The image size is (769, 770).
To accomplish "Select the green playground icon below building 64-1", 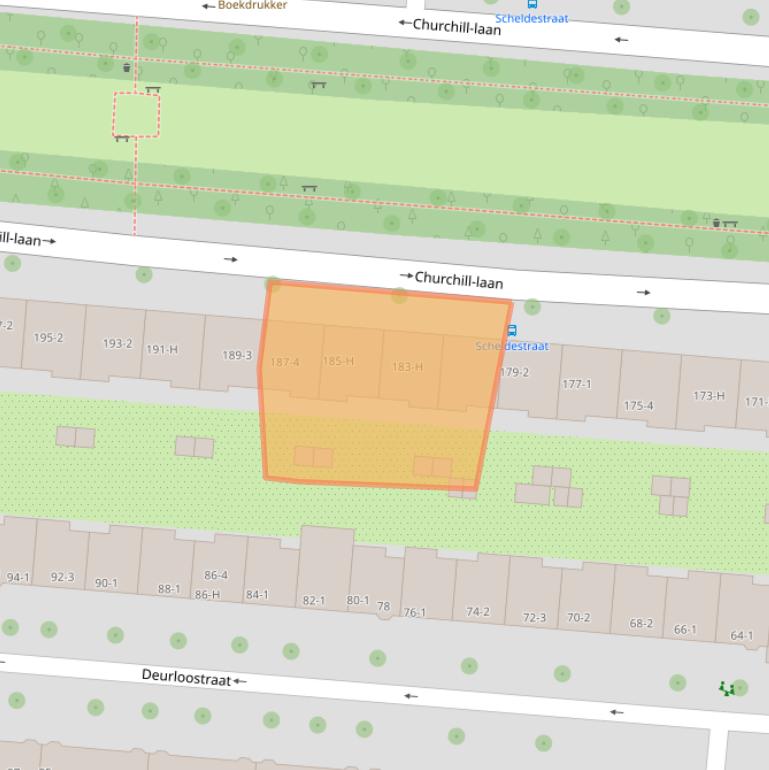I will click(727, 688).
